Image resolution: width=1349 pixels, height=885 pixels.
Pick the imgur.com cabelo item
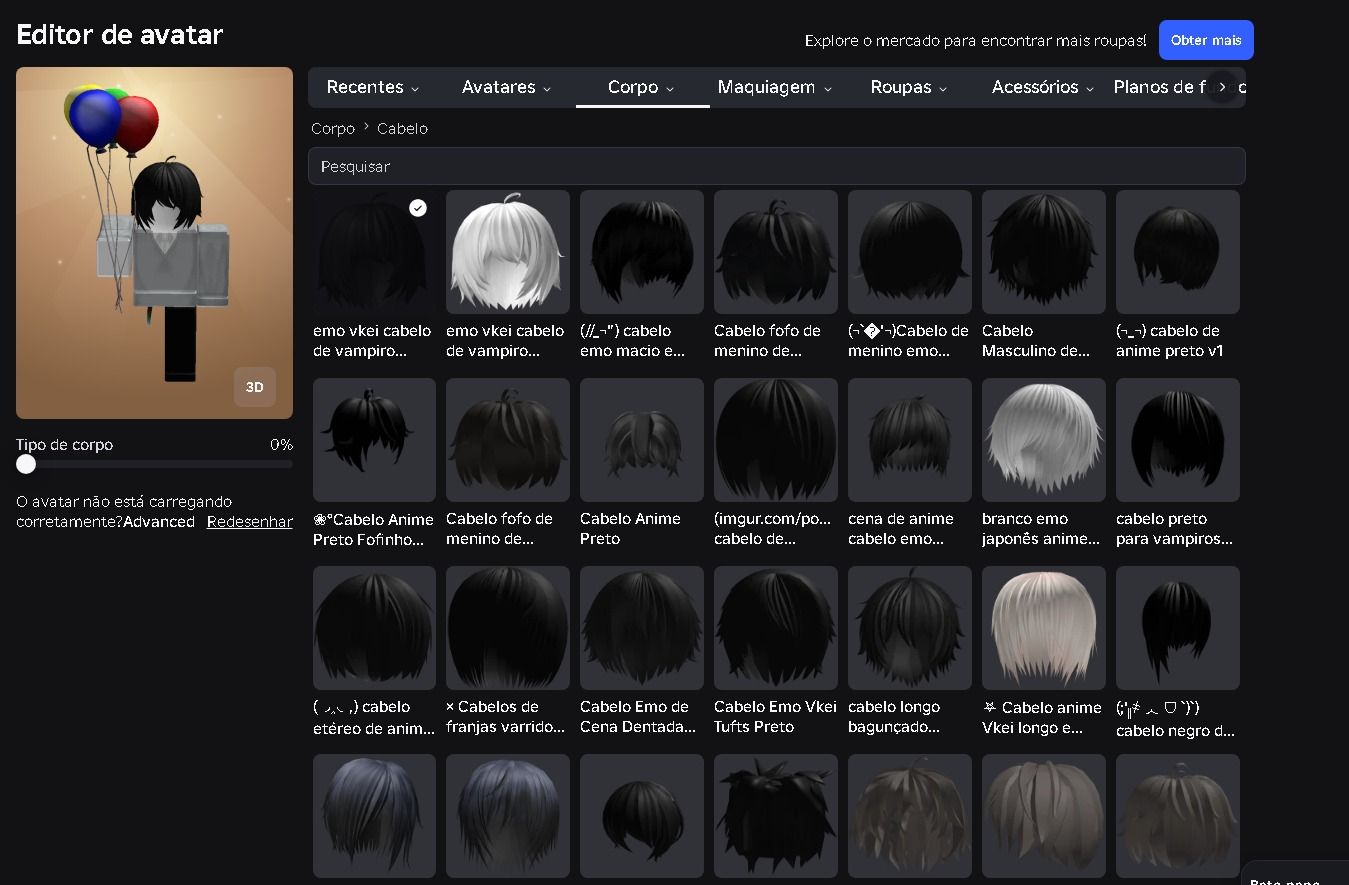click(x=776, y=440)
